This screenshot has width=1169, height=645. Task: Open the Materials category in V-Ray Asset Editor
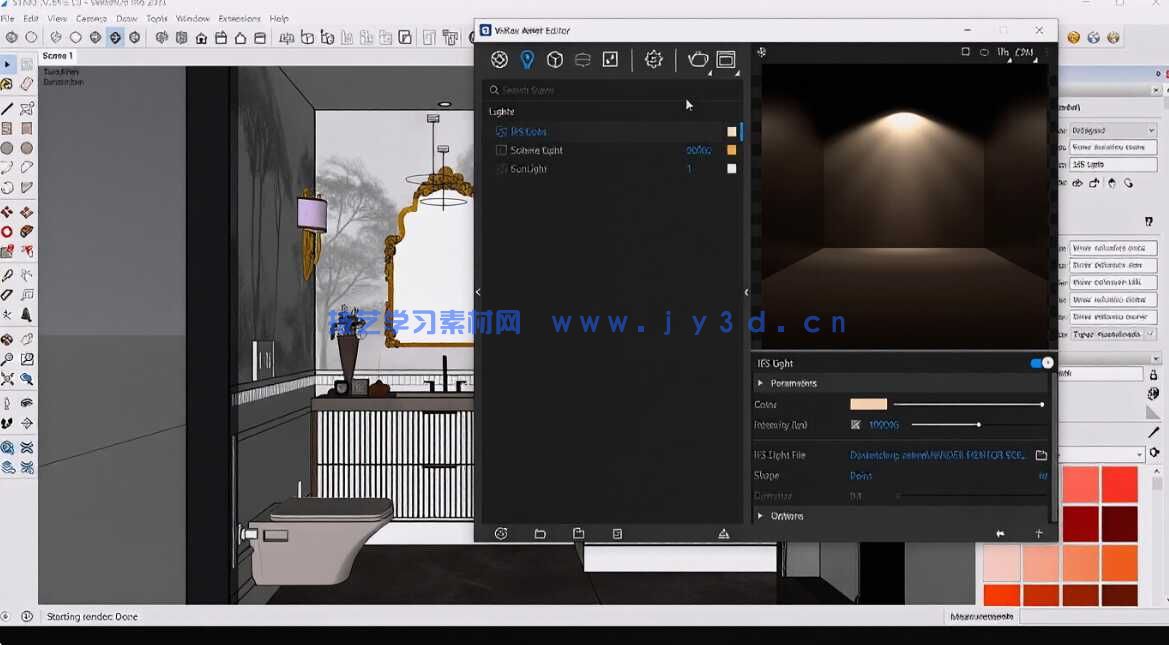(499, 59)
